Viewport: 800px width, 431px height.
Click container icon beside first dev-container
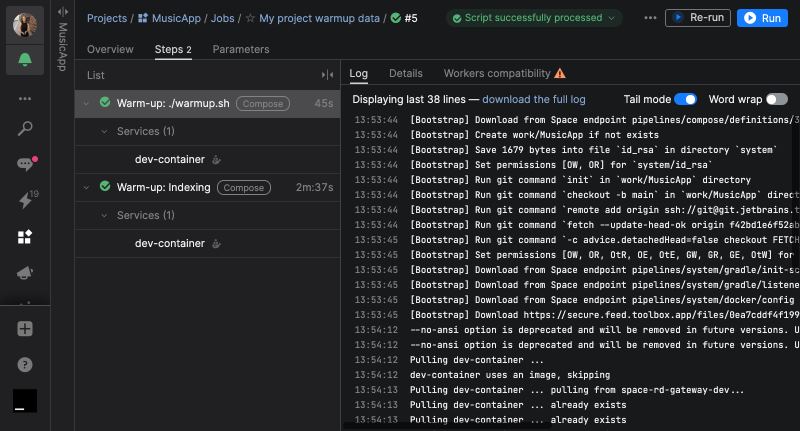216,160
